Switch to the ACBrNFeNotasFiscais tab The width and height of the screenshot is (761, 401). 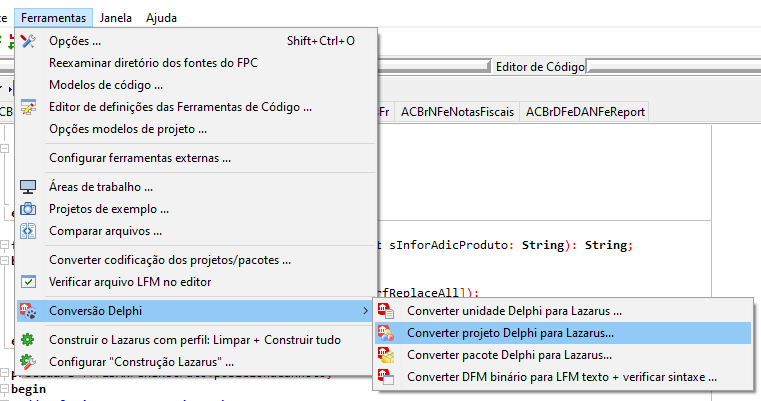[x=457, y=112]
